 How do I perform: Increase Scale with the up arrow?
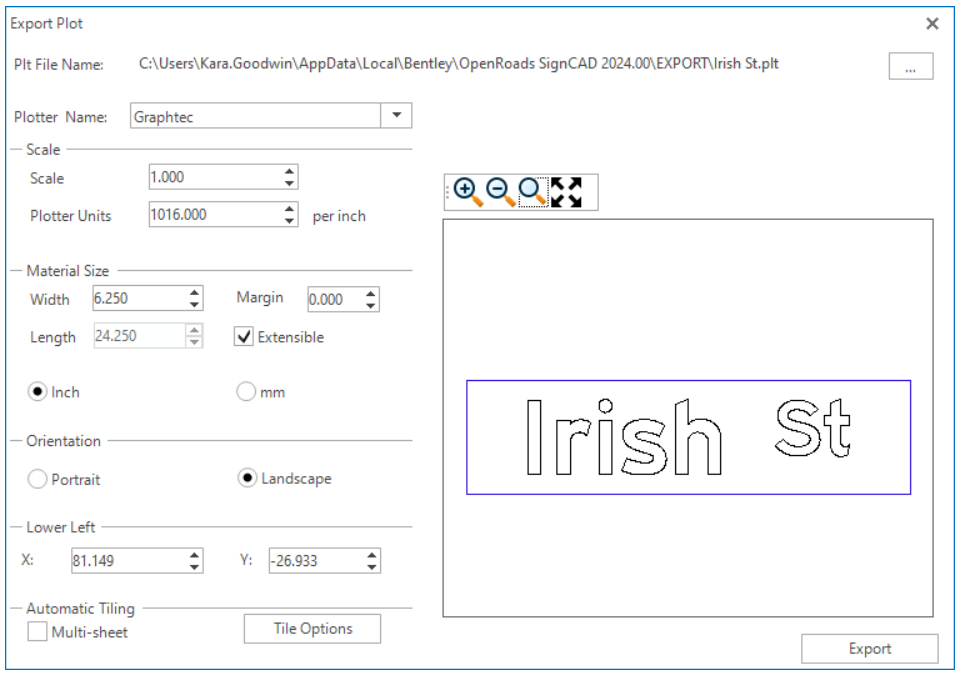[289, 171]
